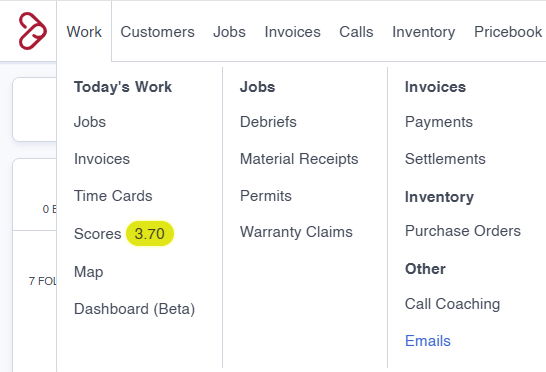Open Payments under Invoices
546x372 pixels.
click(x=439, y=122)
